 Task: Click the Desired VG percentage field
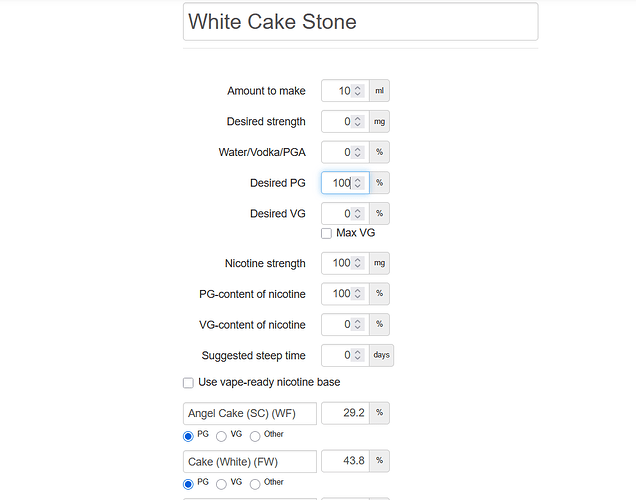(x=338, y=214)
